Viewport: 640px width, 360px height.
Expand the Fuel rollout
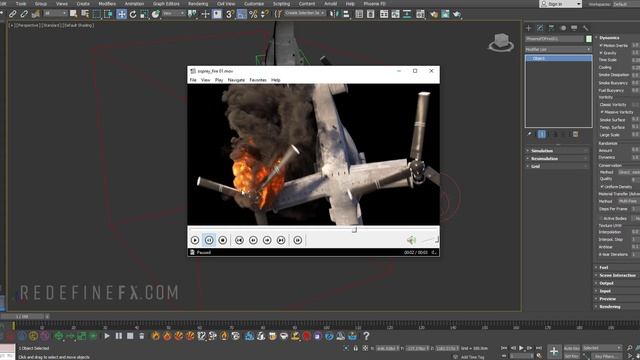[617, 267]
